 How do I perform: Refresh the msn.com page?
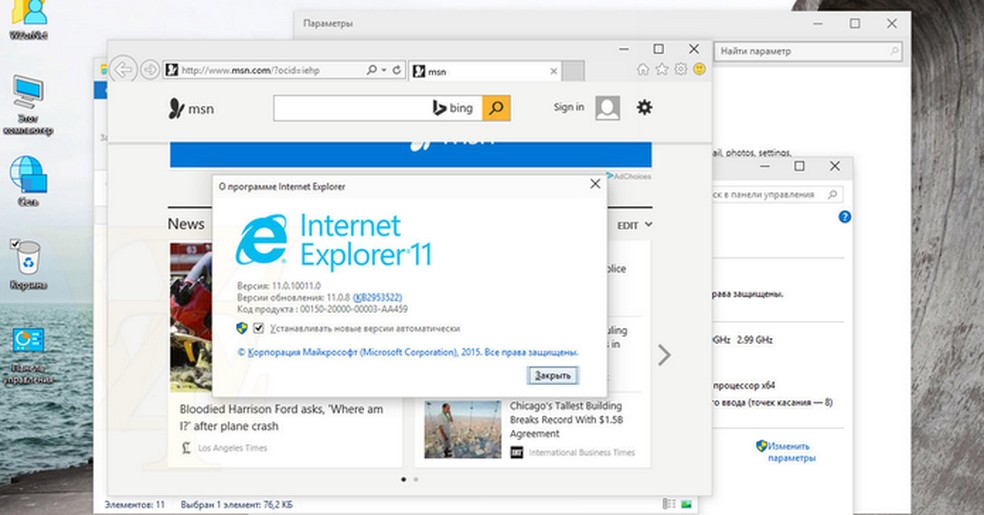[397, 70]
